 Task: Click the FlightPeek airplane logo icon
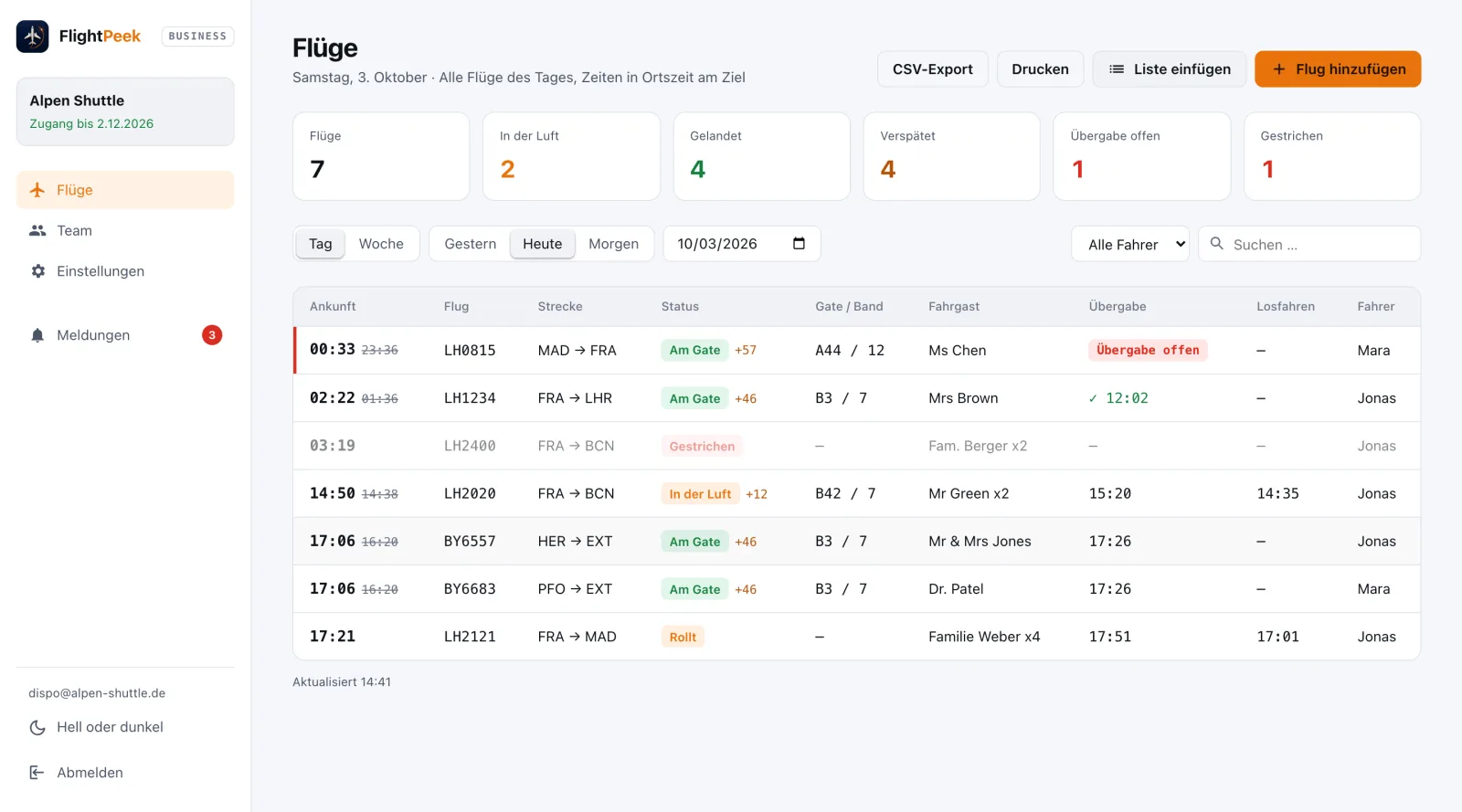pyautogui.click(x=32, y=37)
